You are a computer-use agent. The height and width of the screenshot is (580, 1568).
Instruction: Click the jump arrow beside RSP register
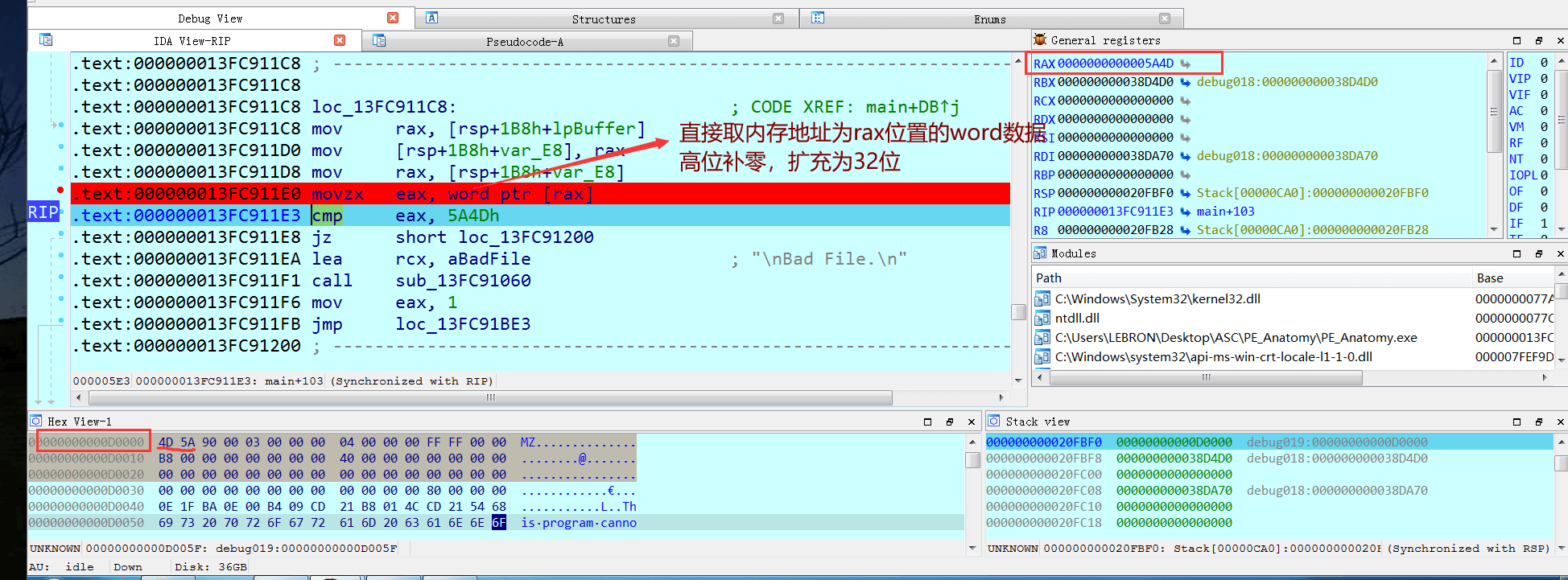(x=1186, y=194)
